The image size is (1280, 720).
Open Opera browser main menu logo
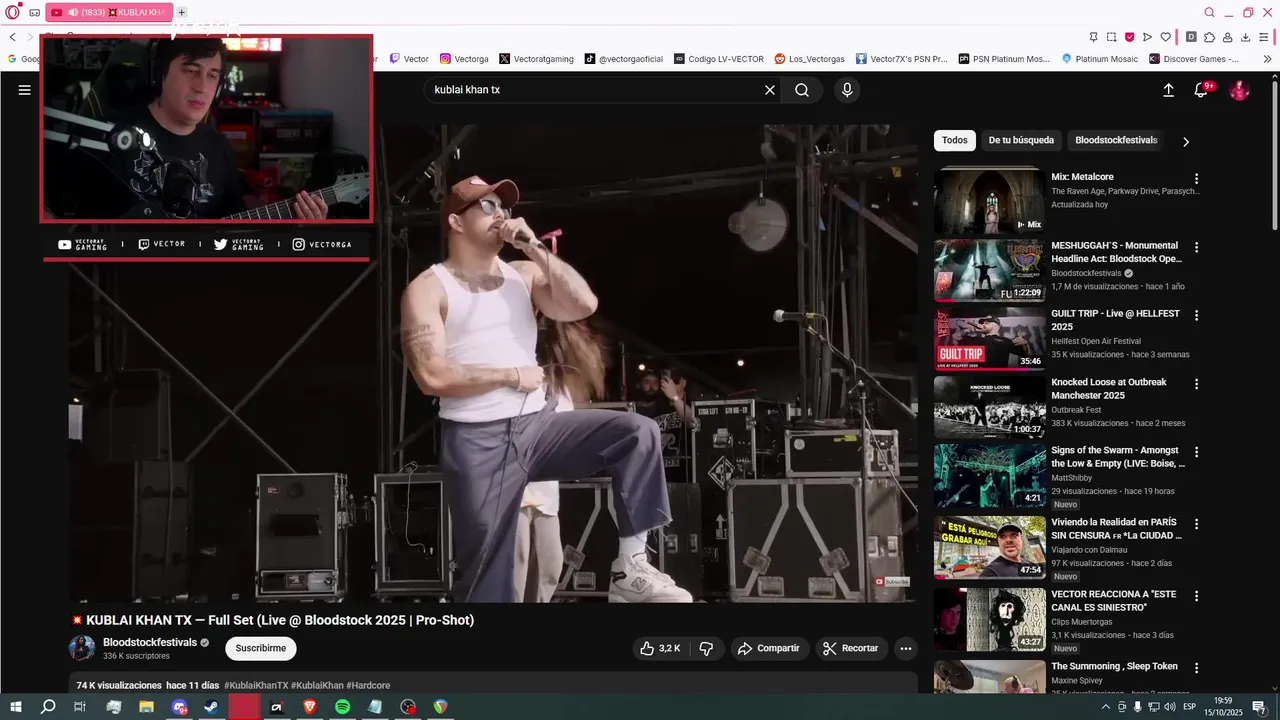[x=12, y=12]
